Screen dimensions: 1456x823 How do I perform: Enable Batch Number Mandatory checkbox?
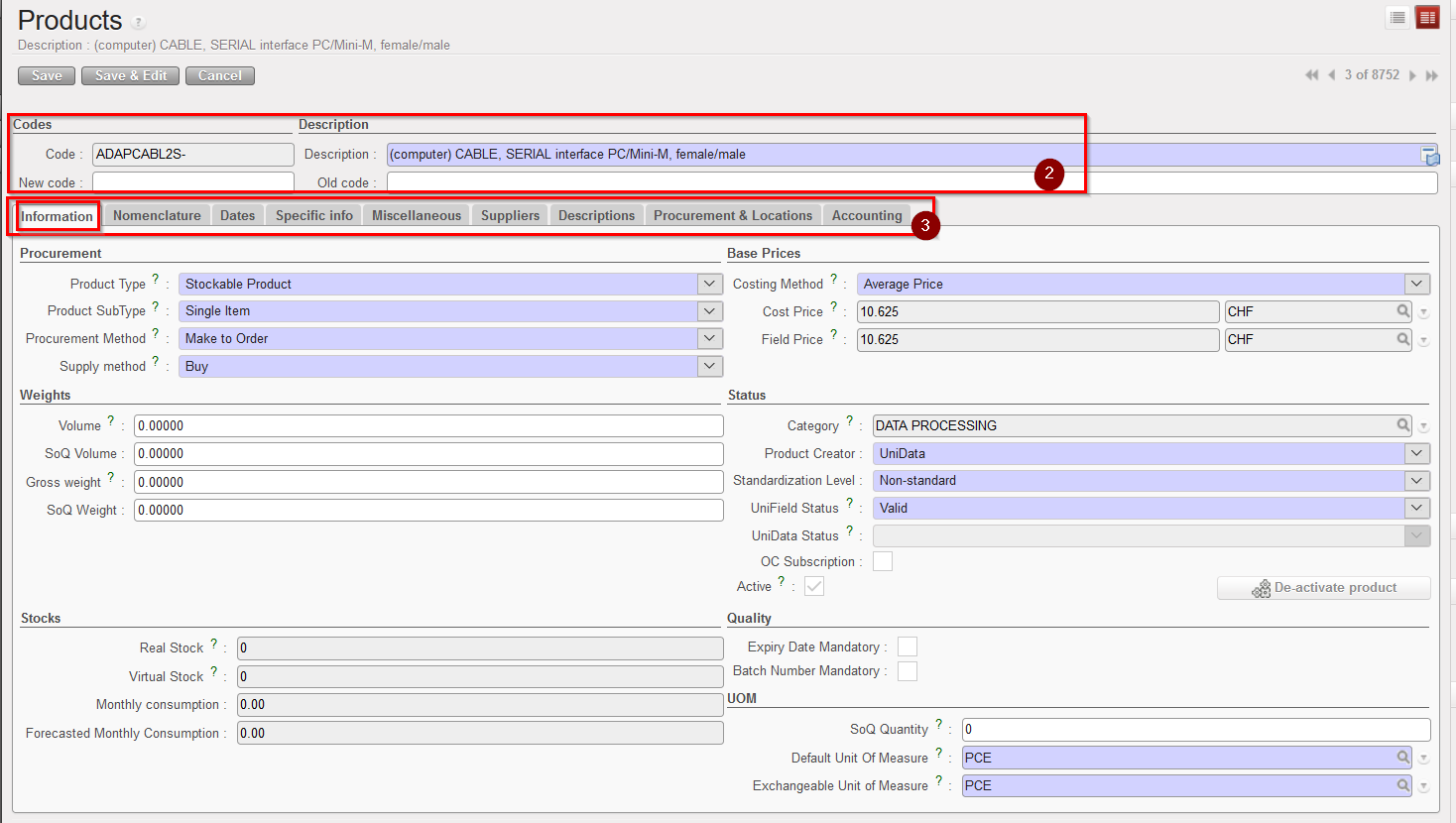tap(907, 671)
